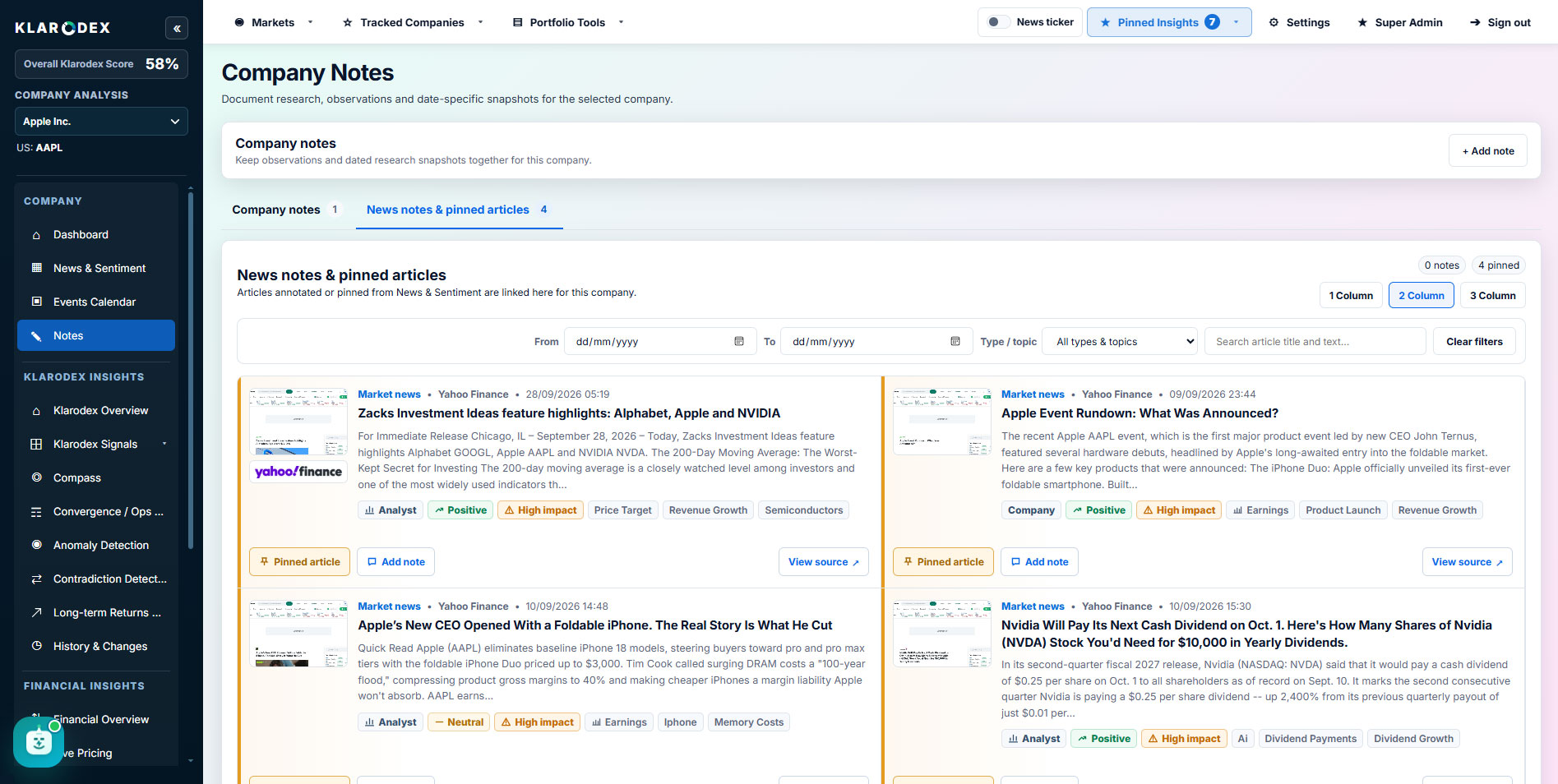Click the Super Admin link
Image resolution: width=1558 pixels, height=784 pixels.
coord(1399,22)
